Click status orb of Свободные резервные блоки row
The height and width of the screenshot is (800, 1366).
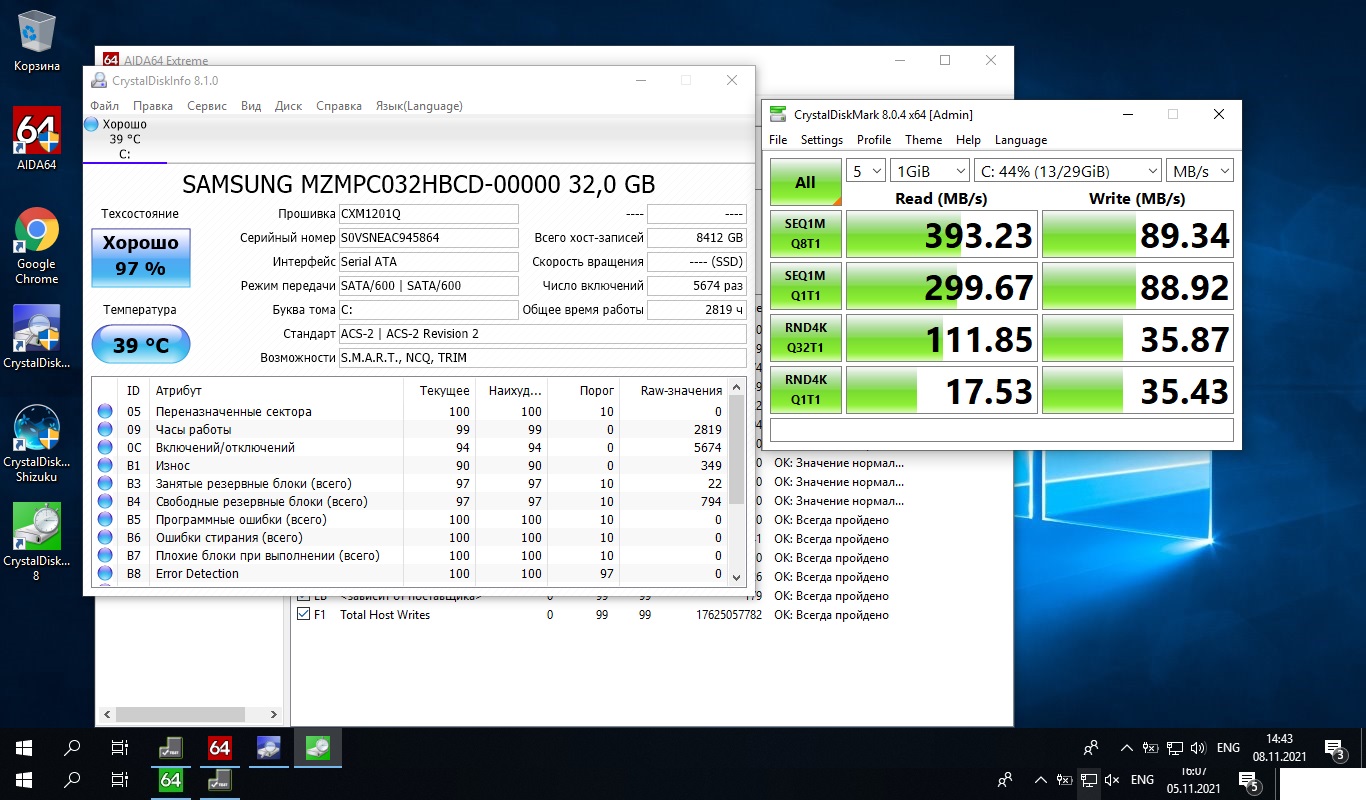pos(105,502)
